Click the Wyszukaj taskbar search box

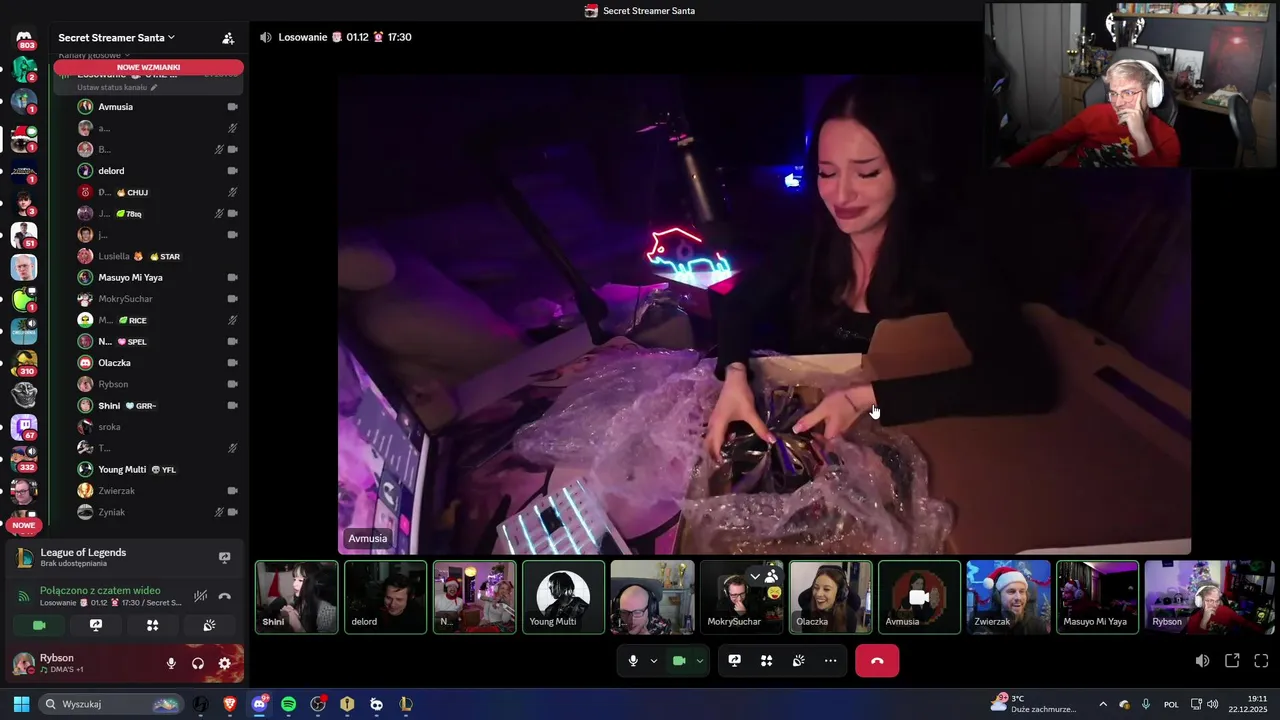pyautogui.click(x=111, y=704)
